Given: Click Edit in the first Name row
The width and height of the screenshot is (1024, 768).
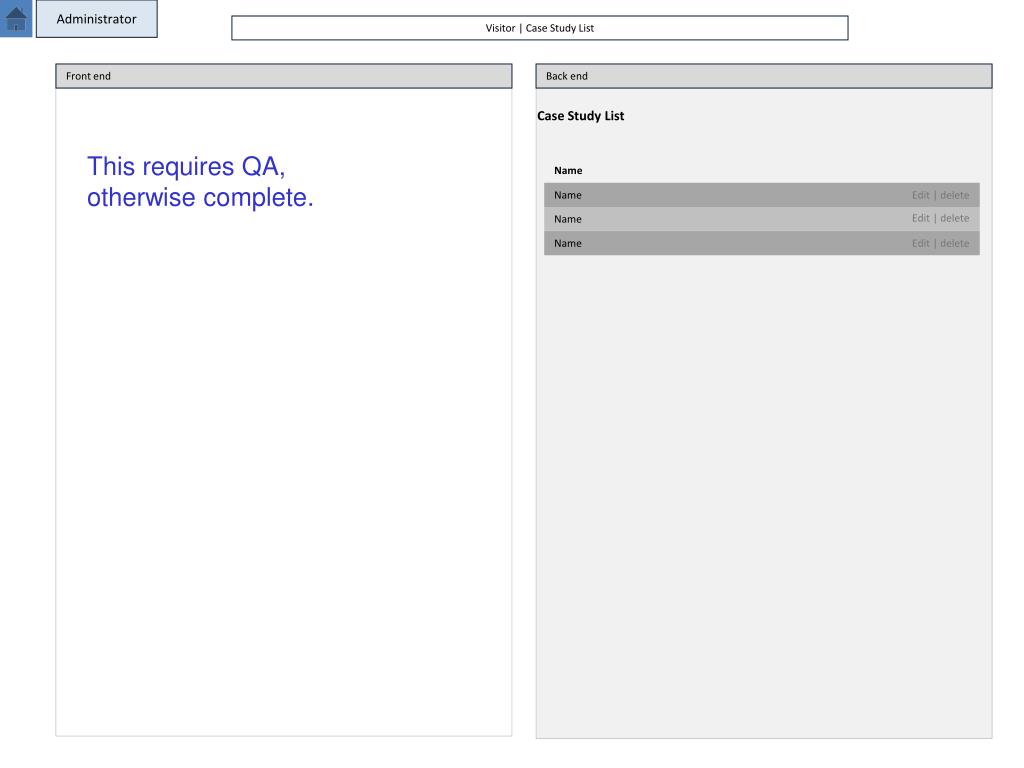Looking at the screenshot, I should [920, 195].
